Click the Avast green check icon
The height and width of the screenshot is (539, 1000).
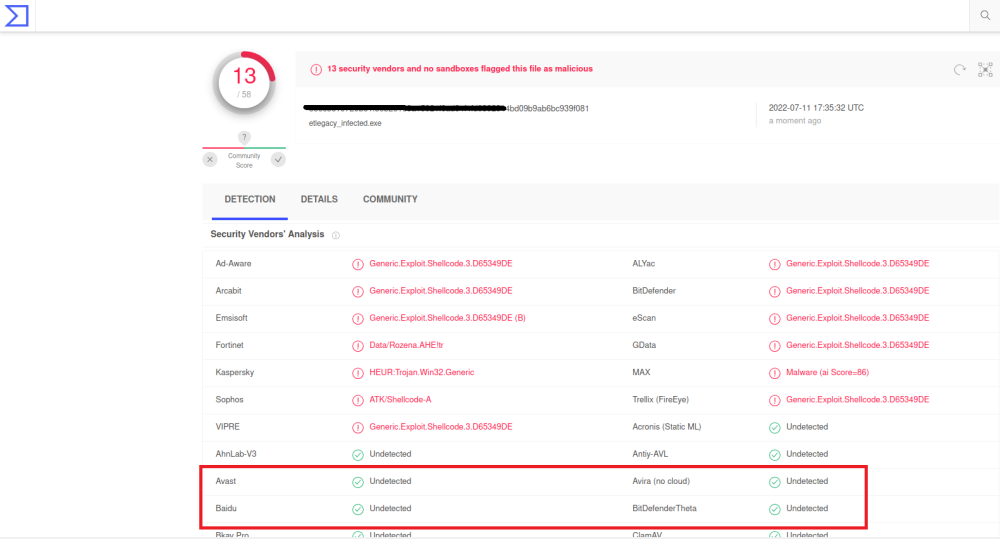pyautogui.click(x=358, y=482)
